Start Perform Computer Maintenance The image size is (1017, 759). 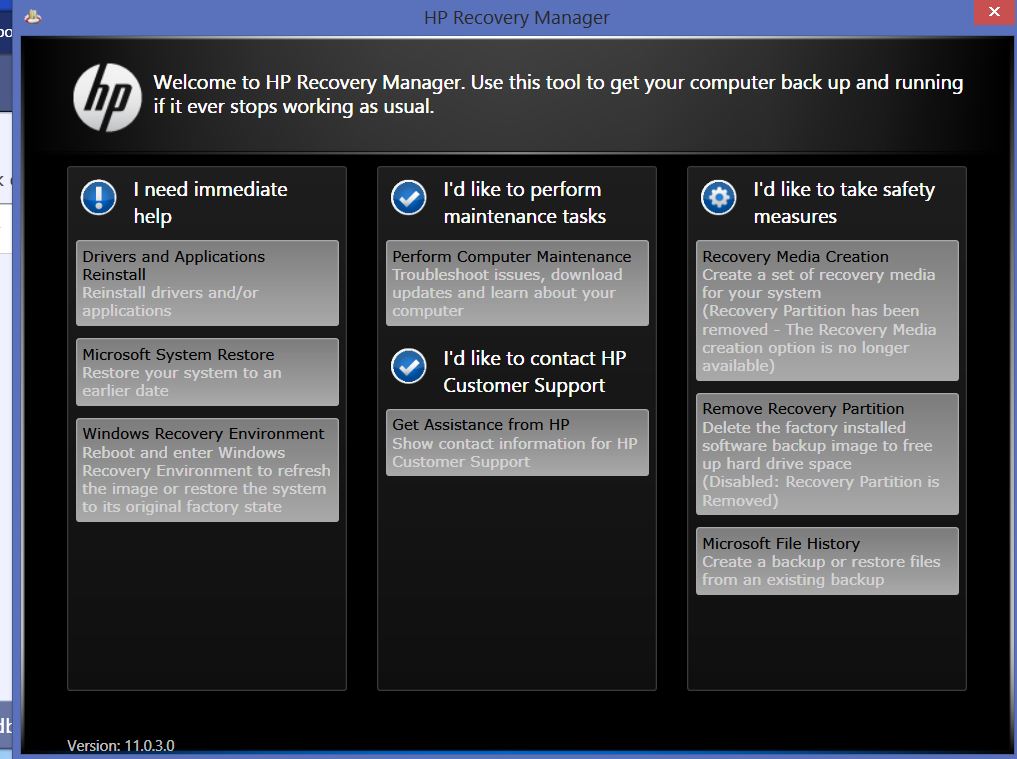coord(517,283)
